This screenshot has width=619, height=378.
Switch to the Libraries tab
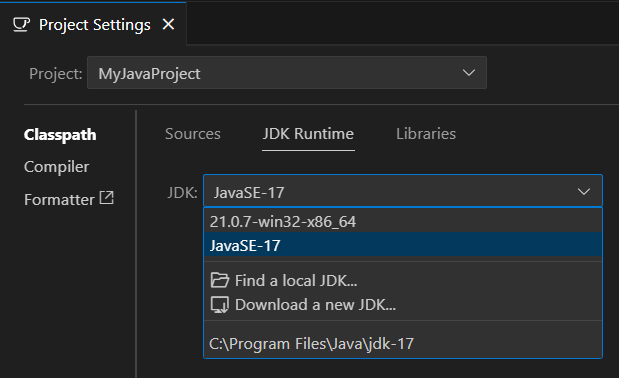point(426,134)
